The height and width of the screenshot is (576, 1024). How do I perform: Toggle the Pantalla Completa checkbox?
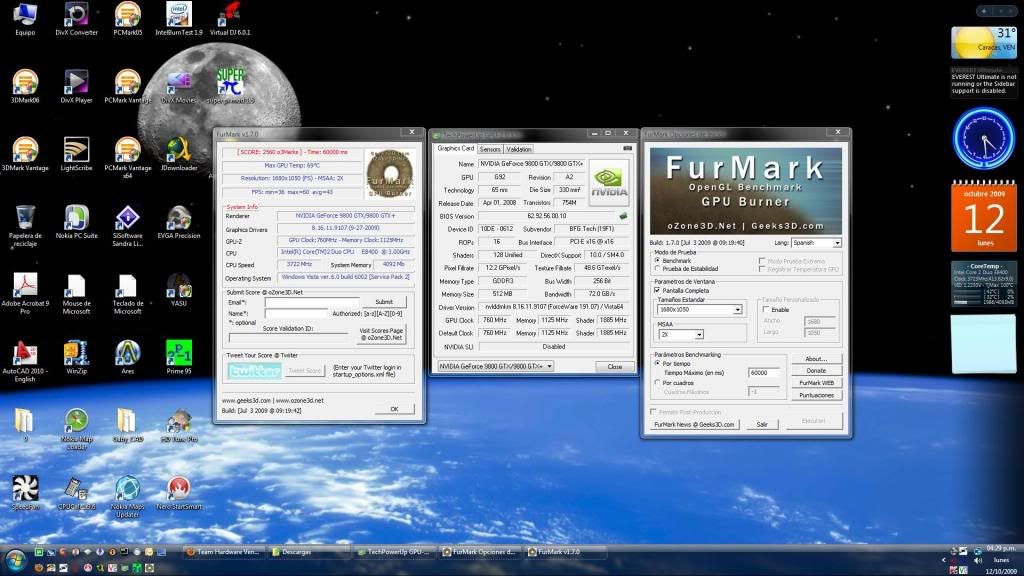pyautogui.click(x=658, y=291)
